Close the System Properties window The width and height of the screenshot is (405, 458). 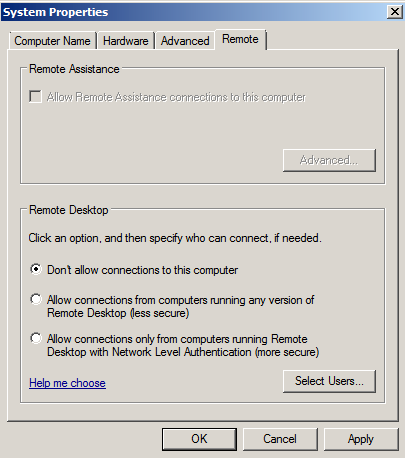tap(395, 12)
